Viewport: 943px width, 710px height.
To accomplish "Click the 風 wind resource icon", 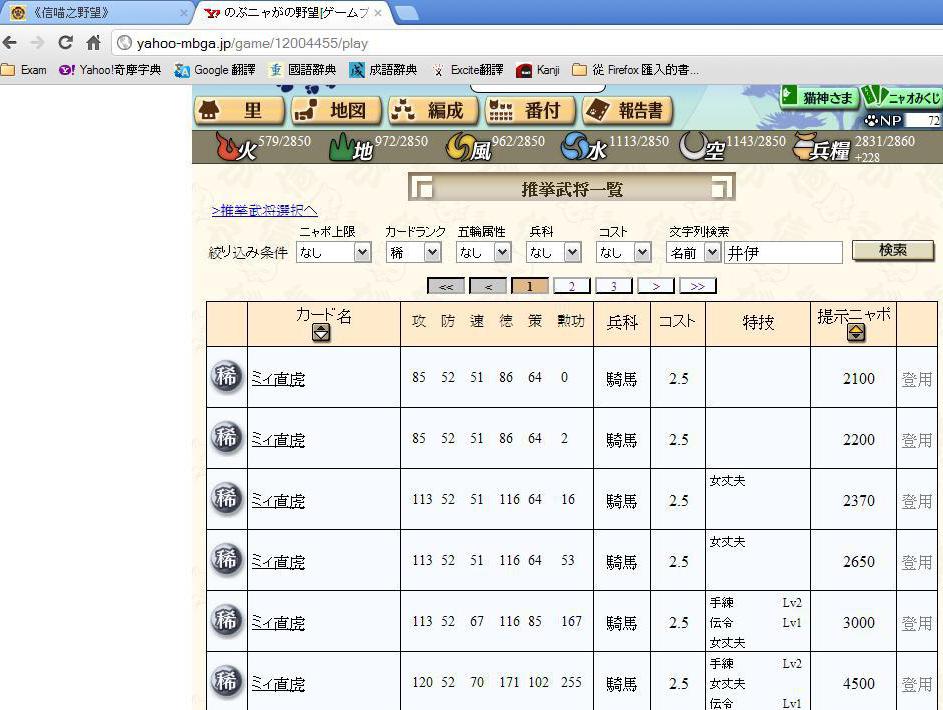I will [468, 147].
